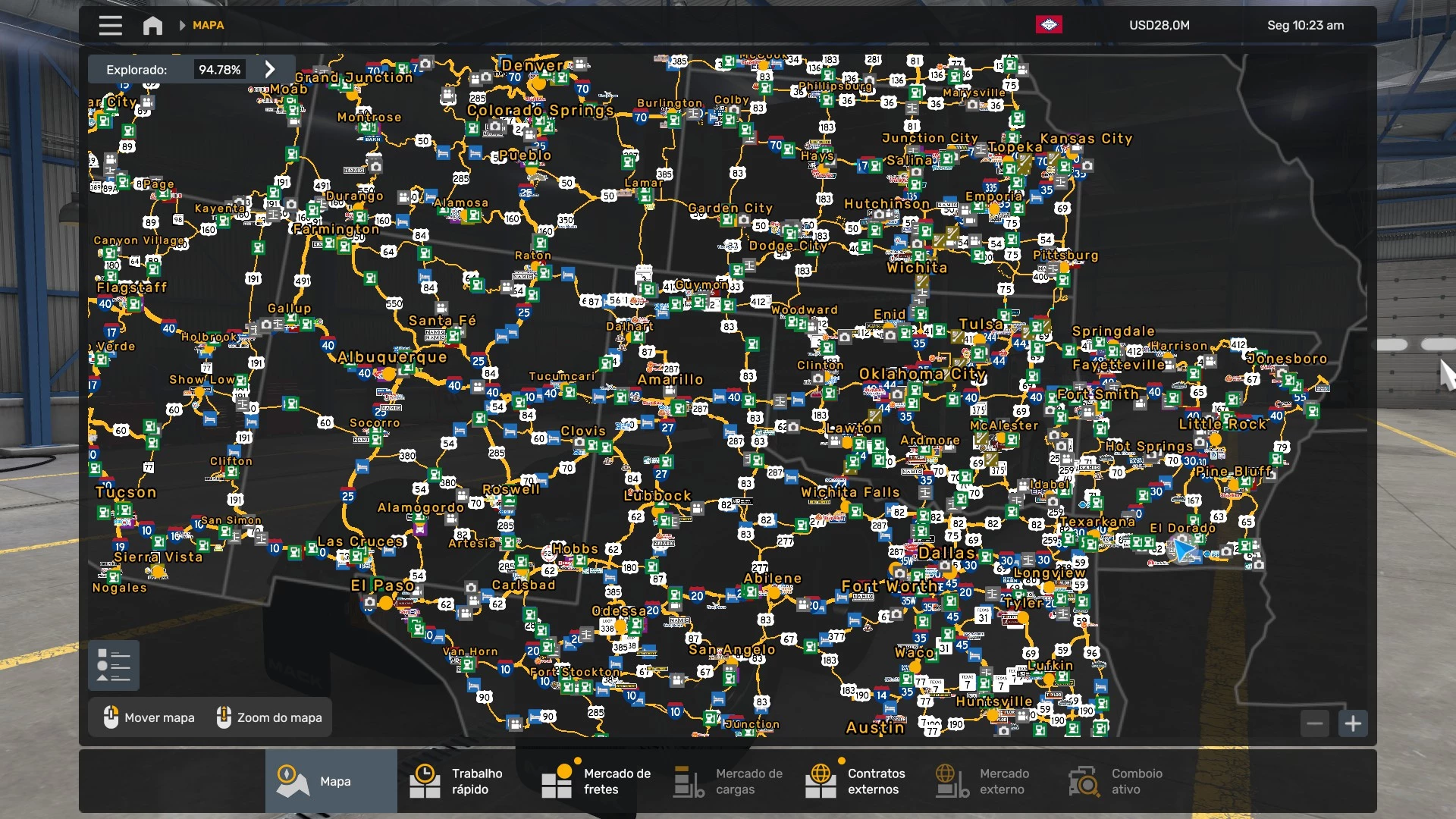Open the map legend list icon
1456x819 pixels.
click(x=114, y=666)
